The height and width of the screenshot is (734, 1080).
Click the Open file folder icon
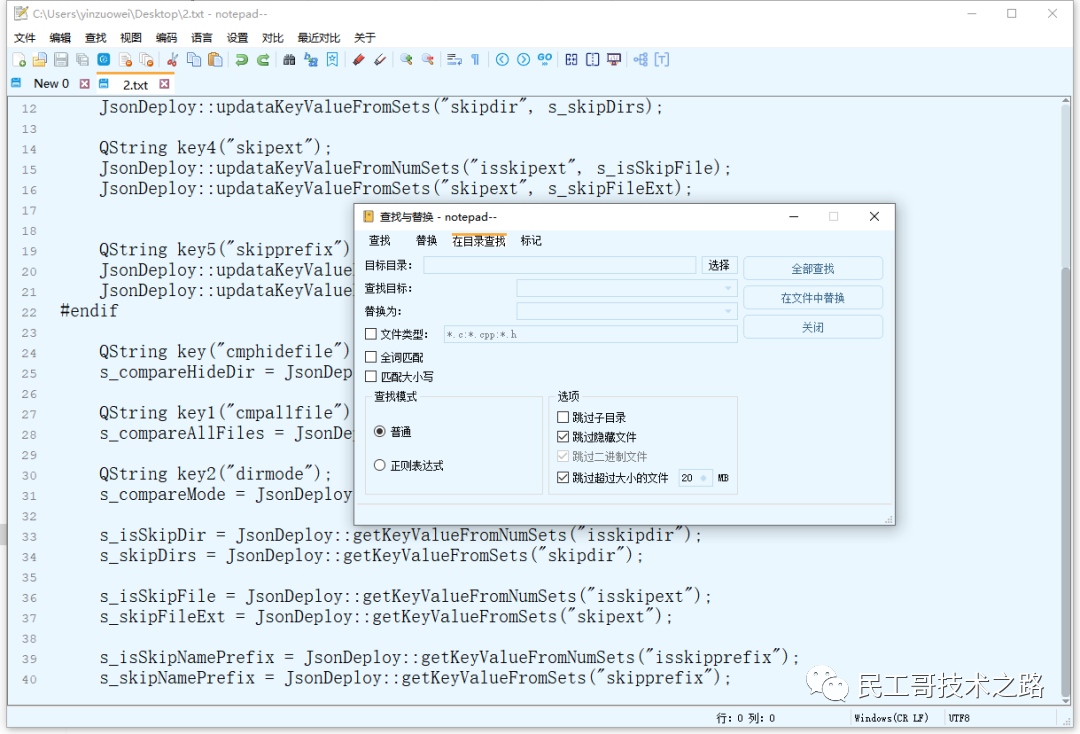[40, 60]
